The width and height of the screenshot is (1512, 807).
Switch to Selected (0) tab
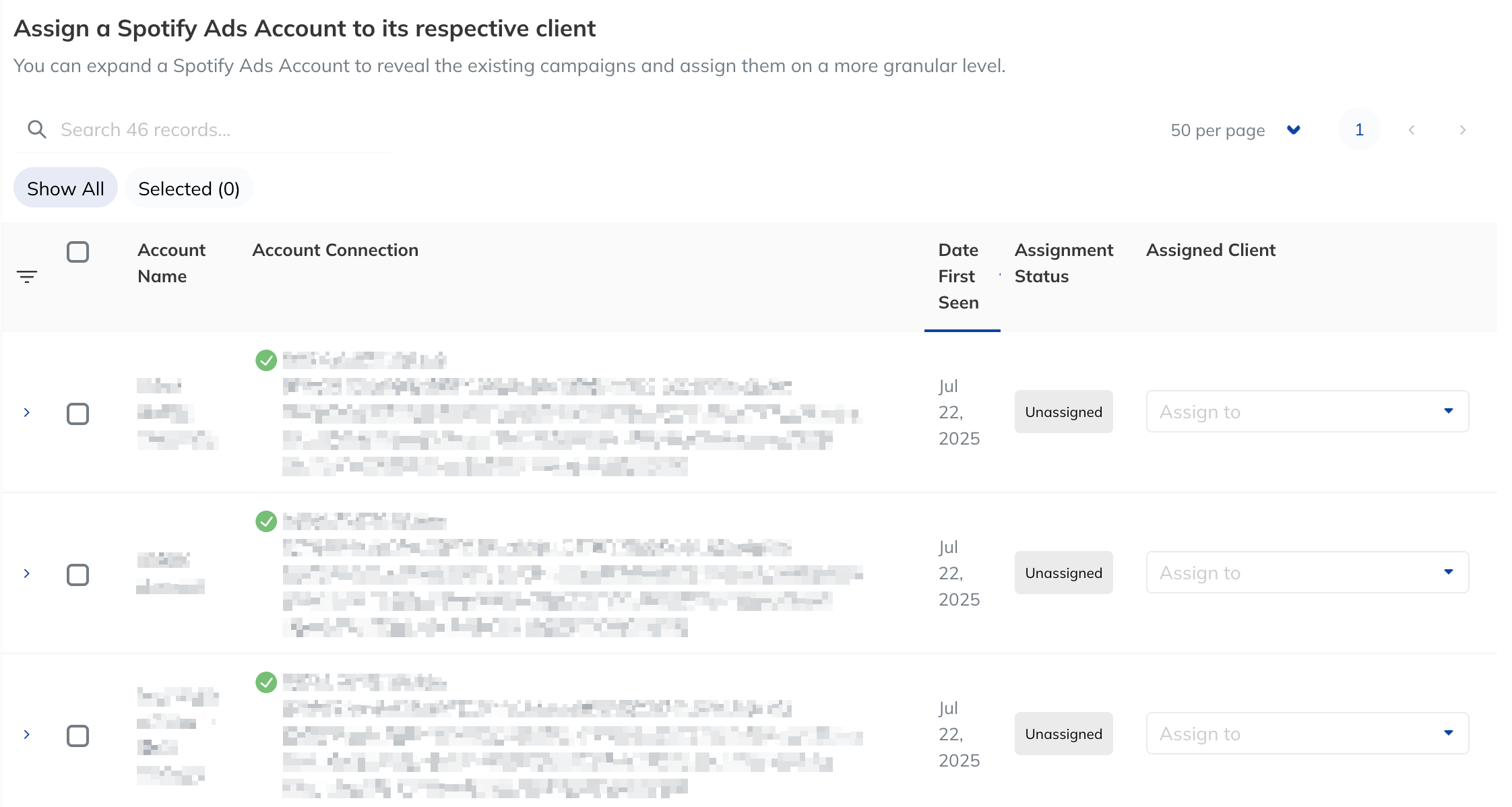pos(189,188)
